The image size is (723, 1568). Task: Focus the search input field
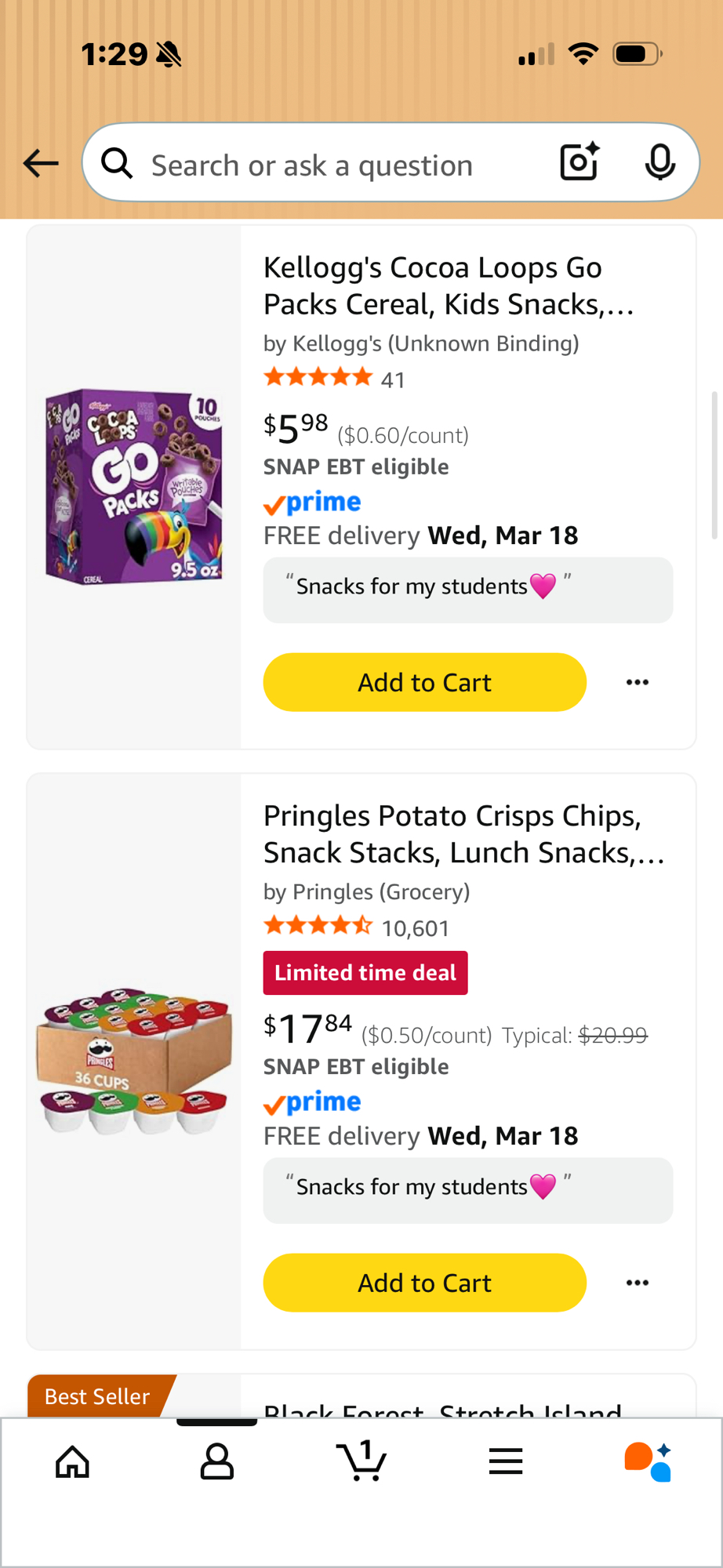click(x=337, y=165)
